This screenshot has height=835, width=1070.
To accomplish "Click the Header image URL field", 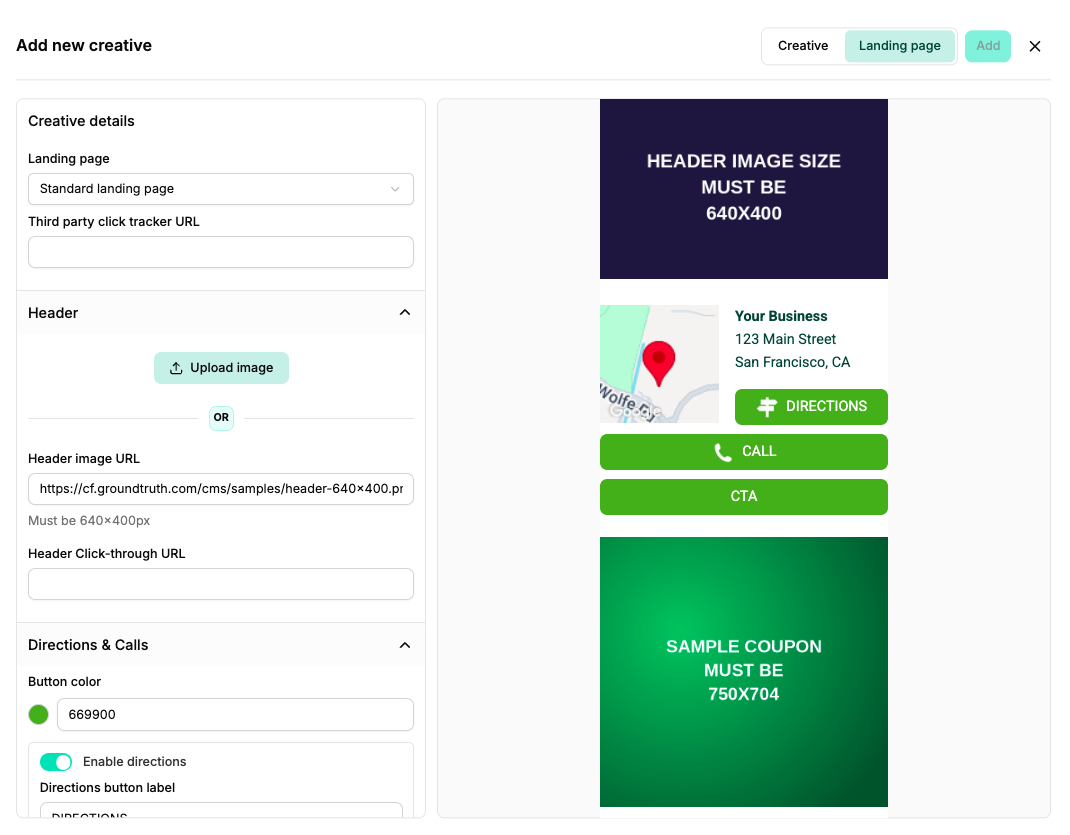I will pos(220,489).
